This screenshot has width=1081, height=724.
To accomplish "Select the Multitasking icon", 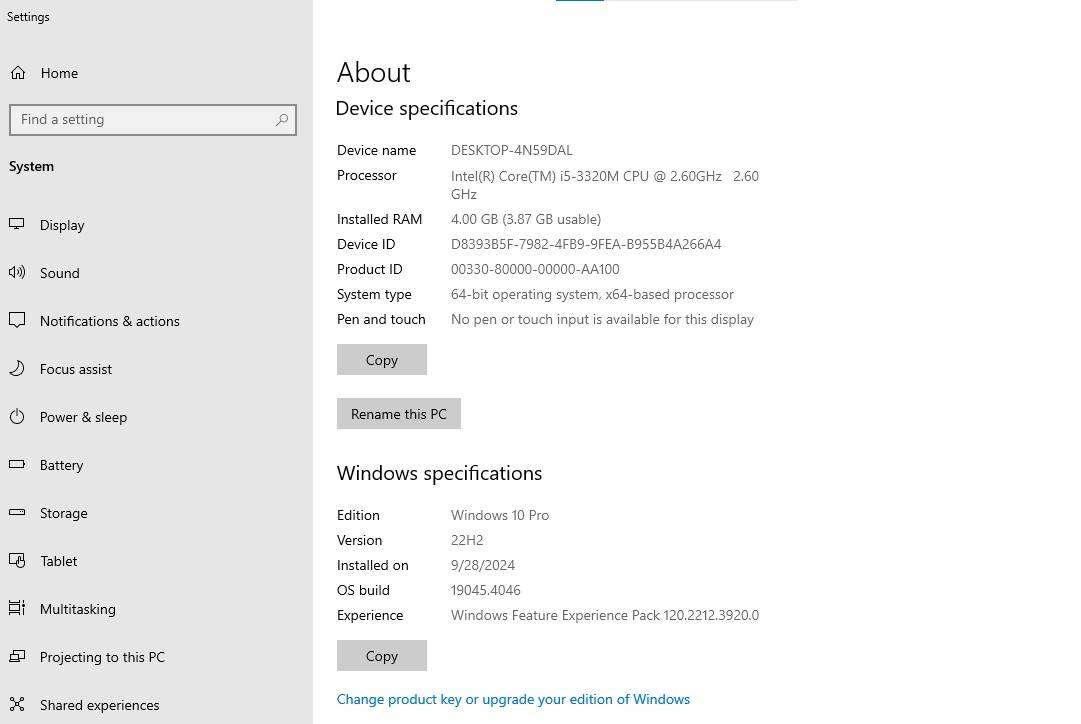I will [x=17, y=609].
